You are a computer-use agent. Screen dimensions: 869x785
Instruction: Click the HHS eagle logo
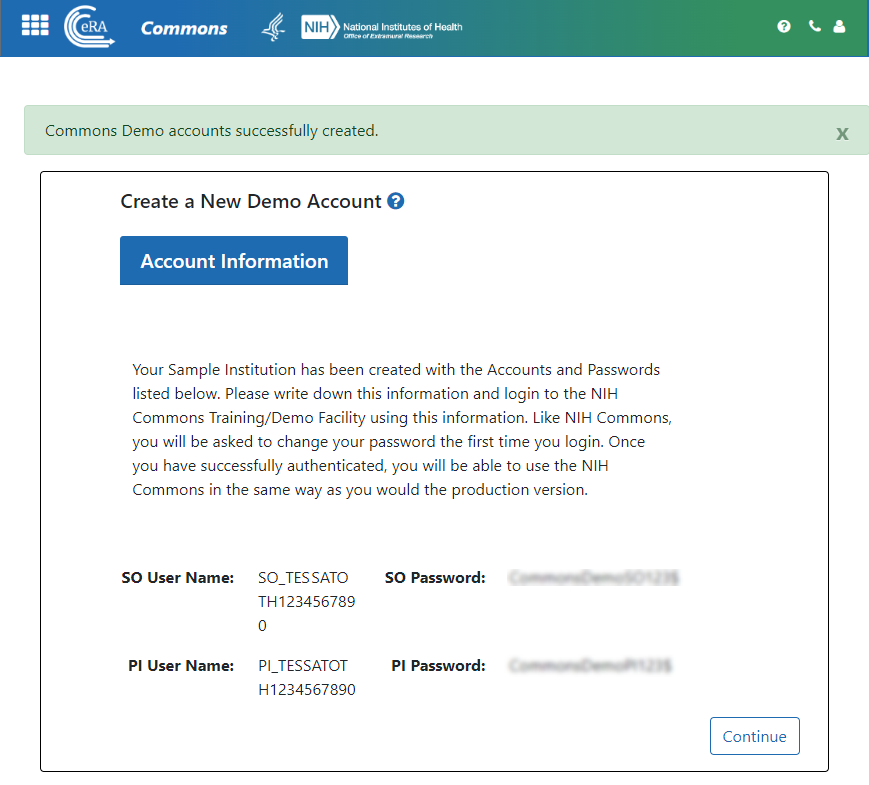point(274,27)
